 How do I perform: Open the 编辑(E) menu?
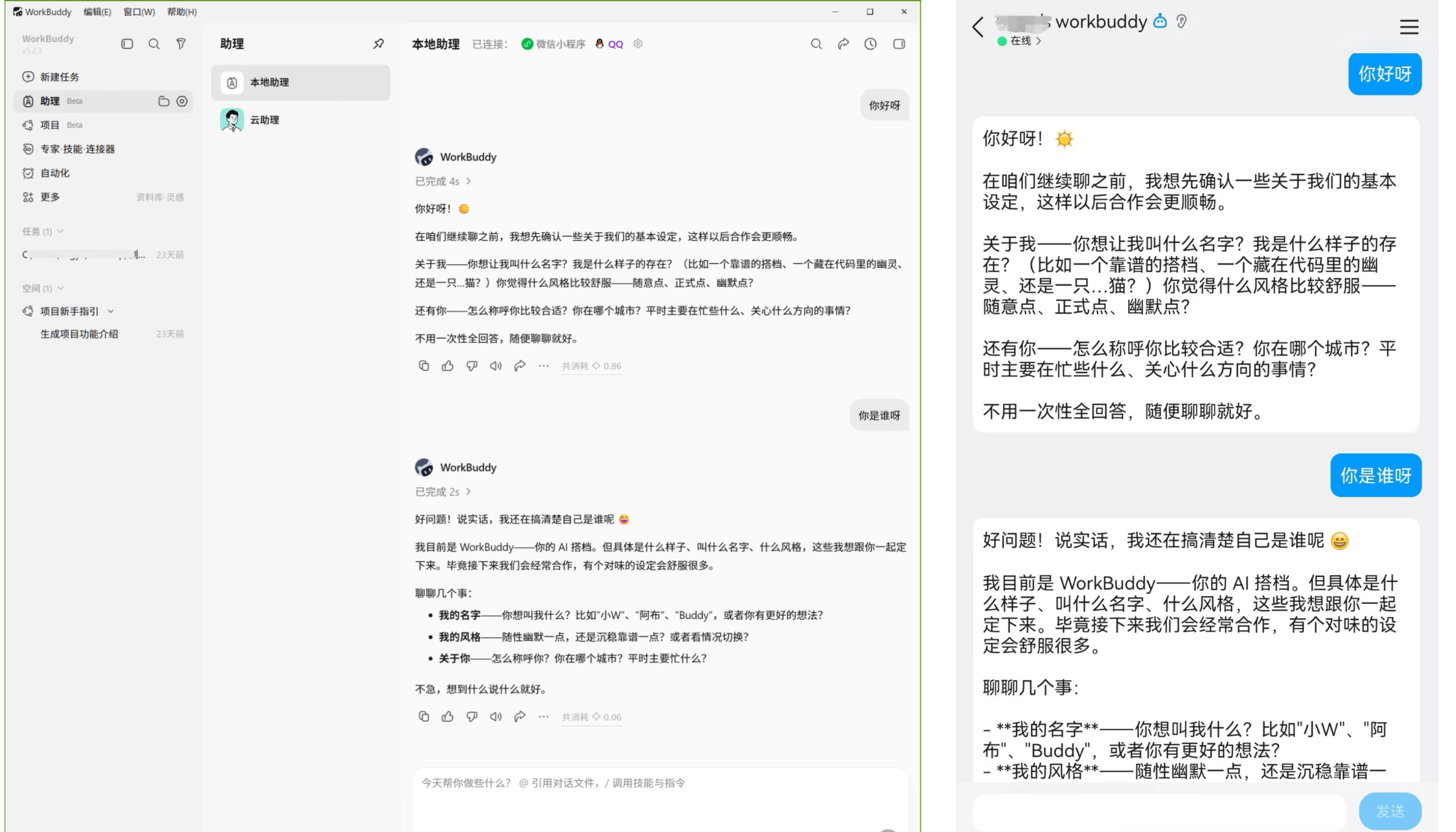point(97,12)
